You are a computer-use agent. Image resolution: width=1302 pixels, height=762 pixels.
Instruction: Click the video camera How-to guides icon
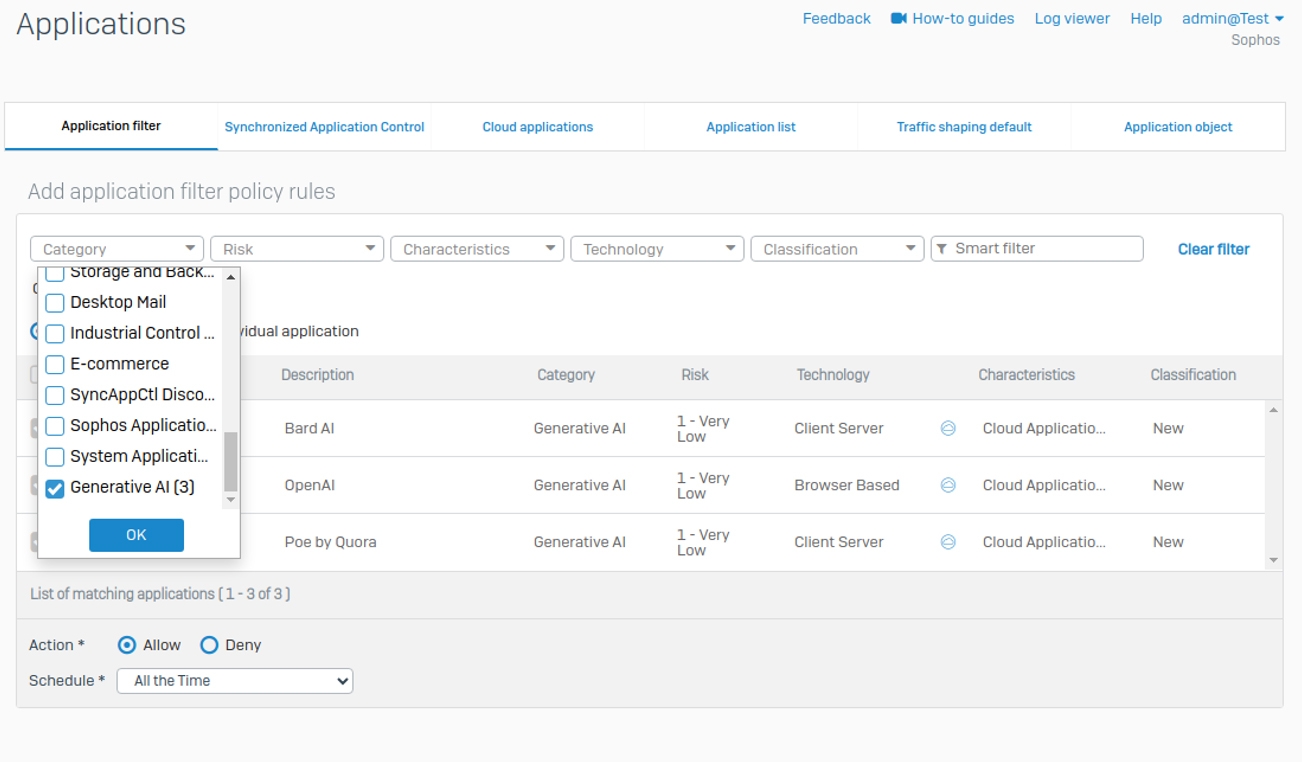tap(898, 18)
